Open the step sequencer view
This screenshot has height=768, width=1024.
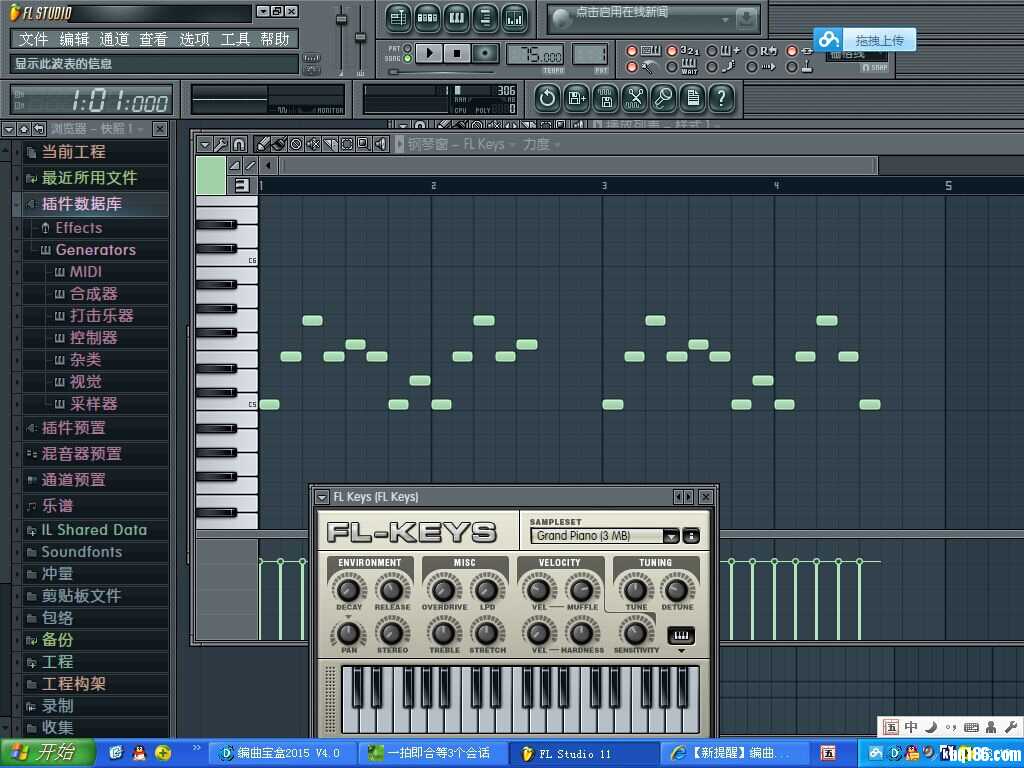click(428, 17)
